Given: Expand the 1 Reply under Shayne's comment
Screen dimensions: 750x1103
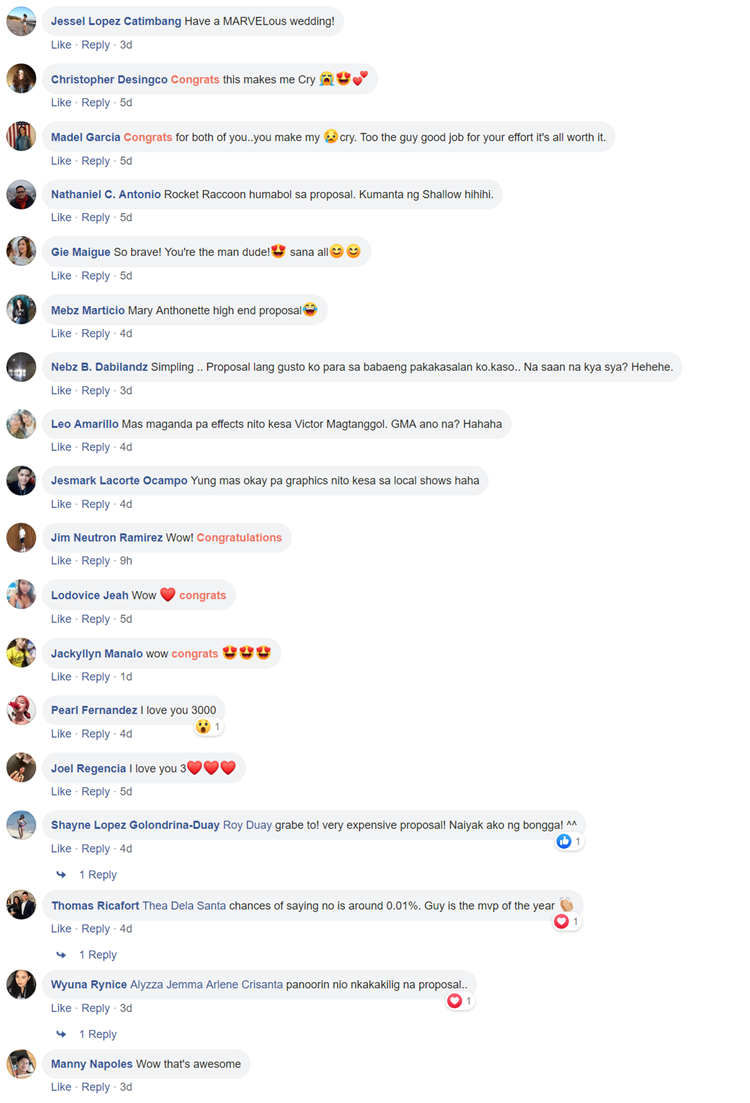Looking at the screenshot, I should pyautogui.click(x=97, y=875).
